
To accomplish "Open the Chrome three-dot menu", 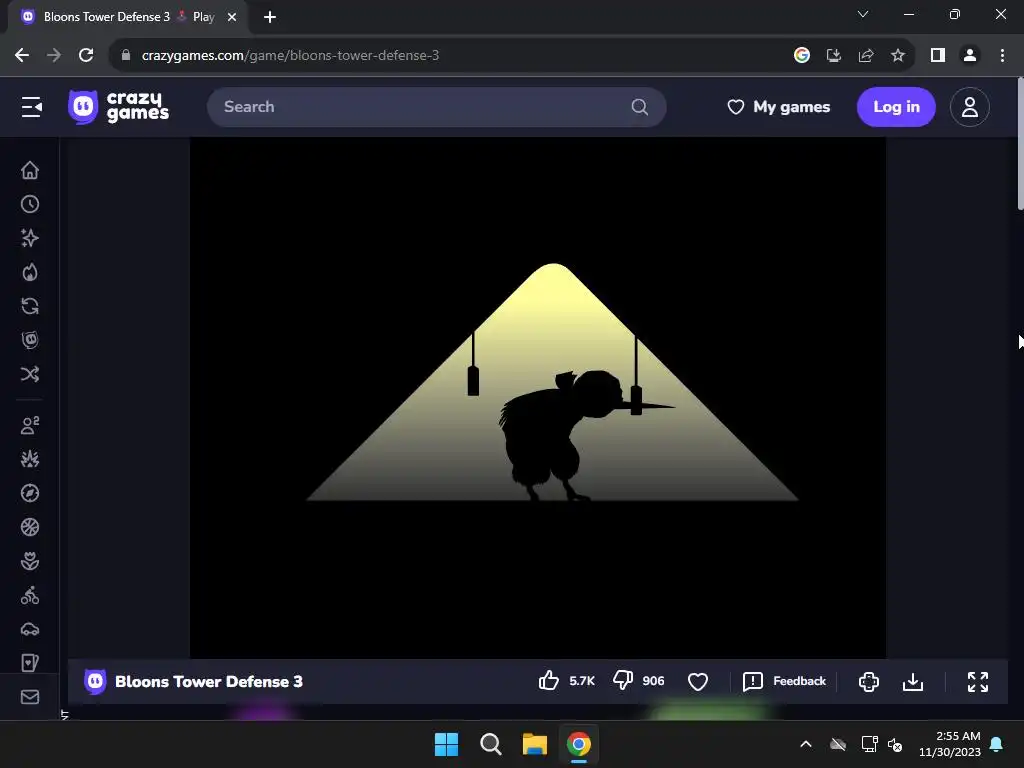I will click(x=1002, y=56).
